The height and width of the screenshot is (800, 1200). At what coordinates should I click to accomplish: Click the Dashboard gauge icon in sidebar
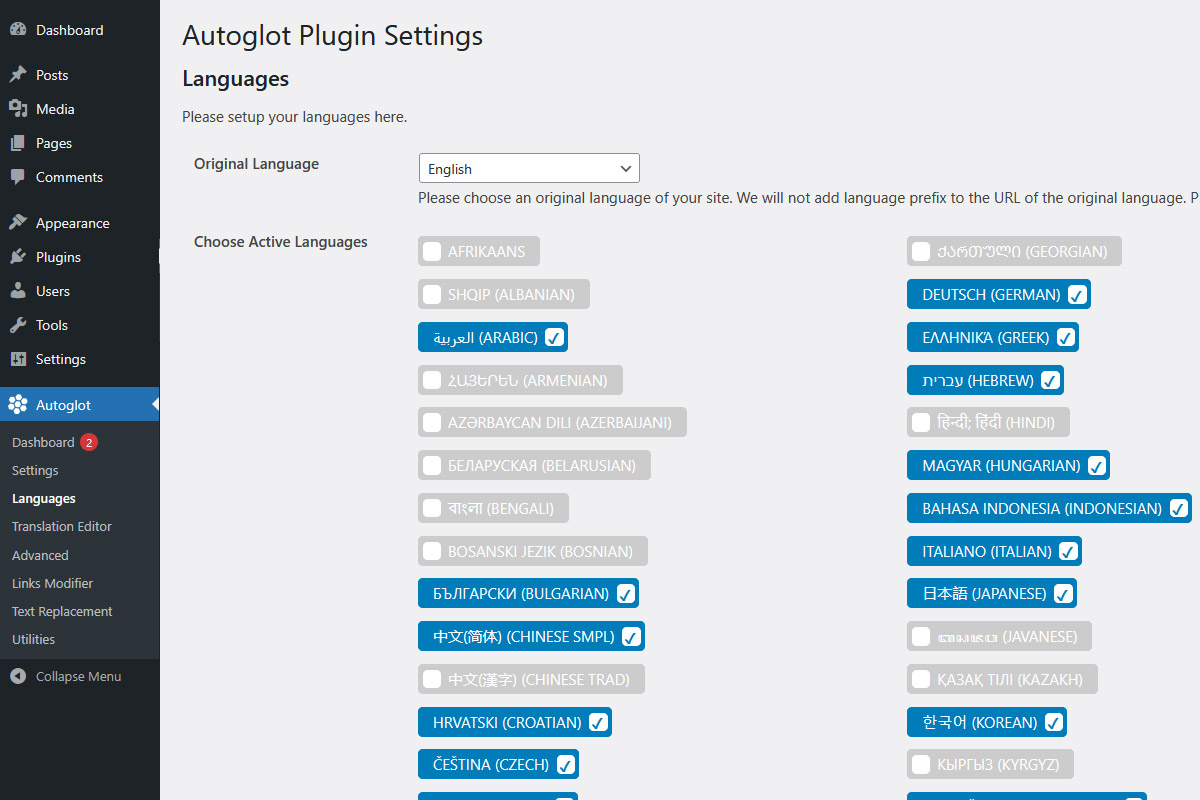coord(18,30)
